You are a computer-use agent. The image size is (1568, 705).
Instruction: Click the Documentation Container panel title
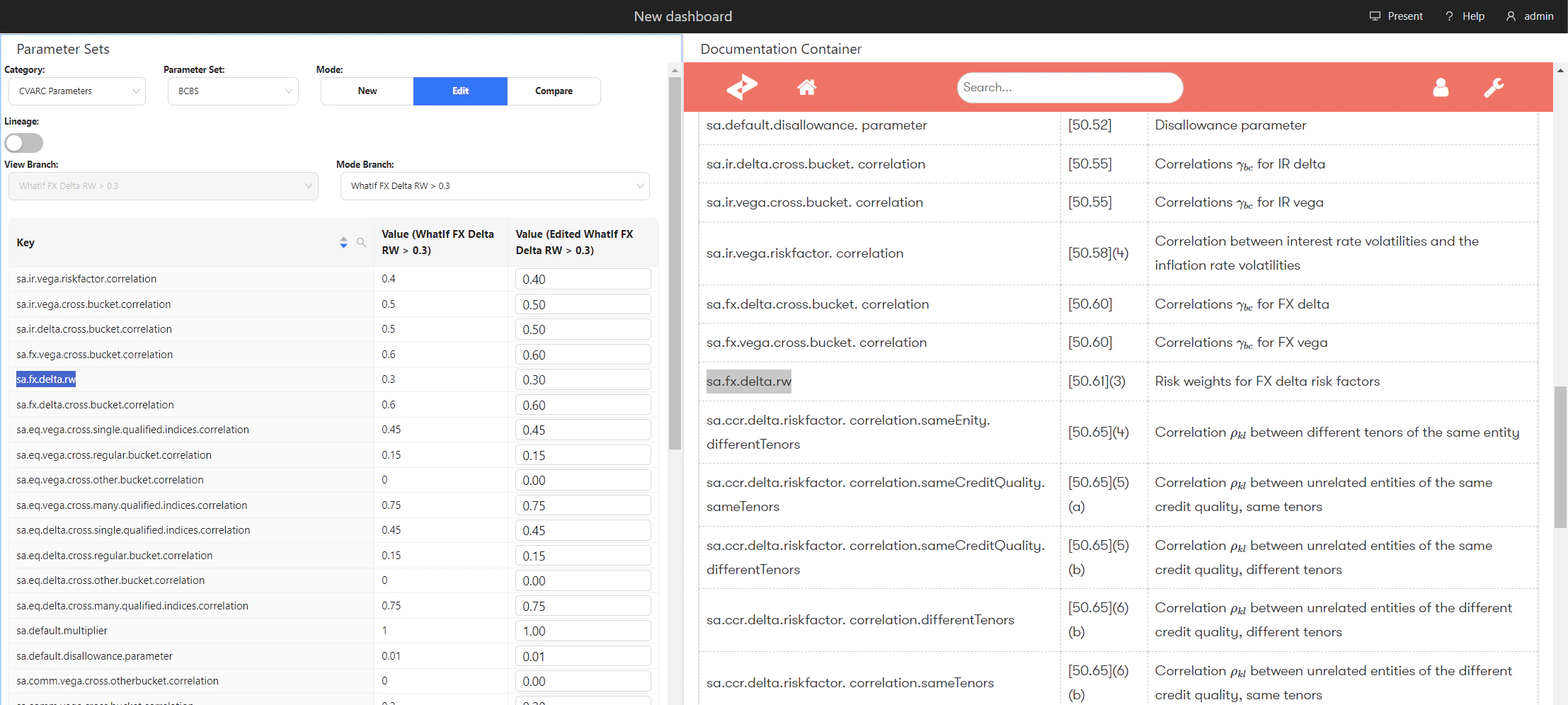click(x=781, y=49)
